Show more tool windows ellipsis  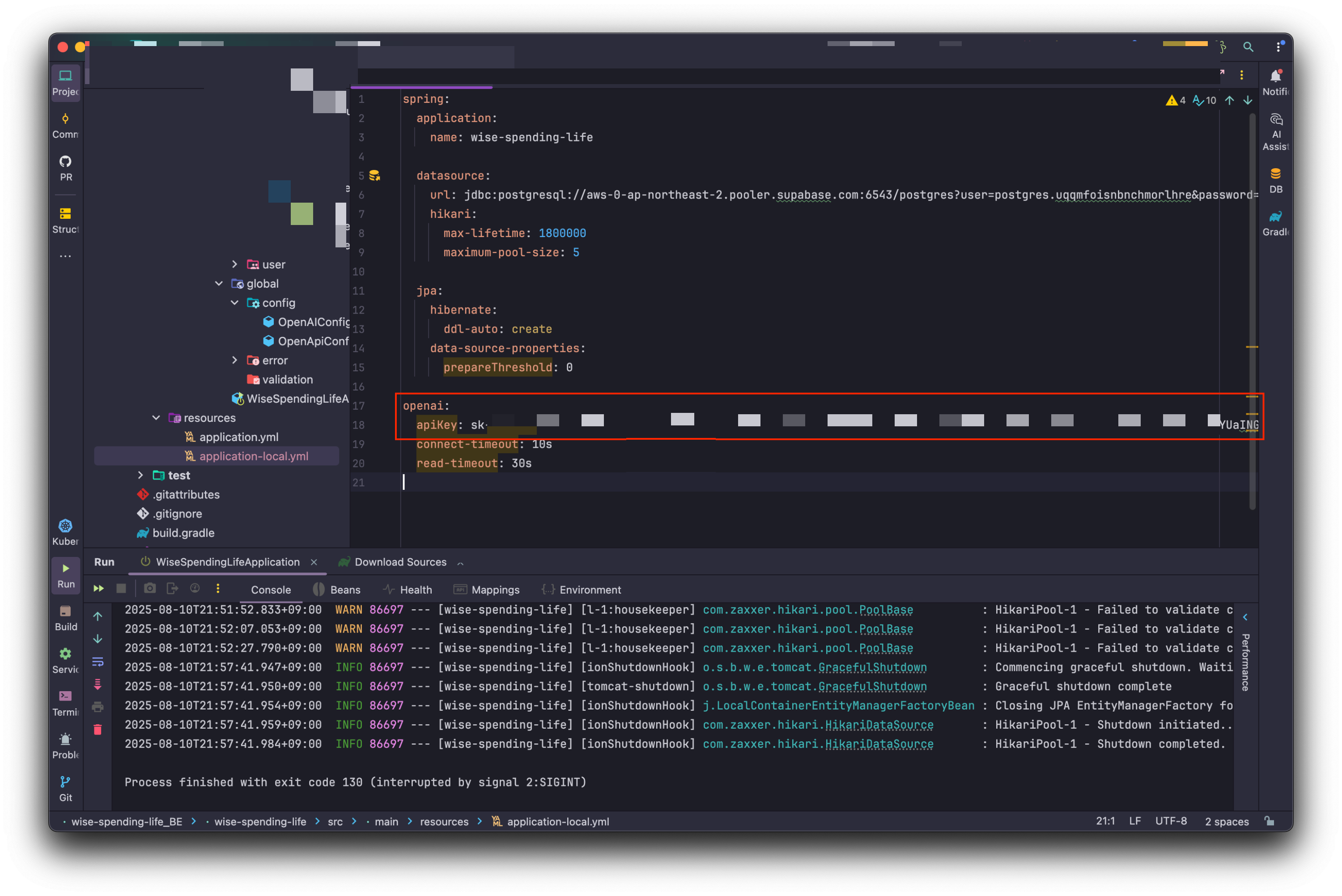[65, 256]
